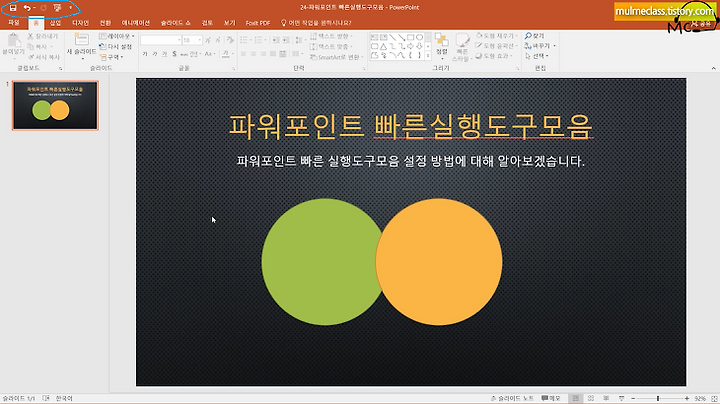Switch to the 슬라이드 쇼 tab

pos(175,22)
